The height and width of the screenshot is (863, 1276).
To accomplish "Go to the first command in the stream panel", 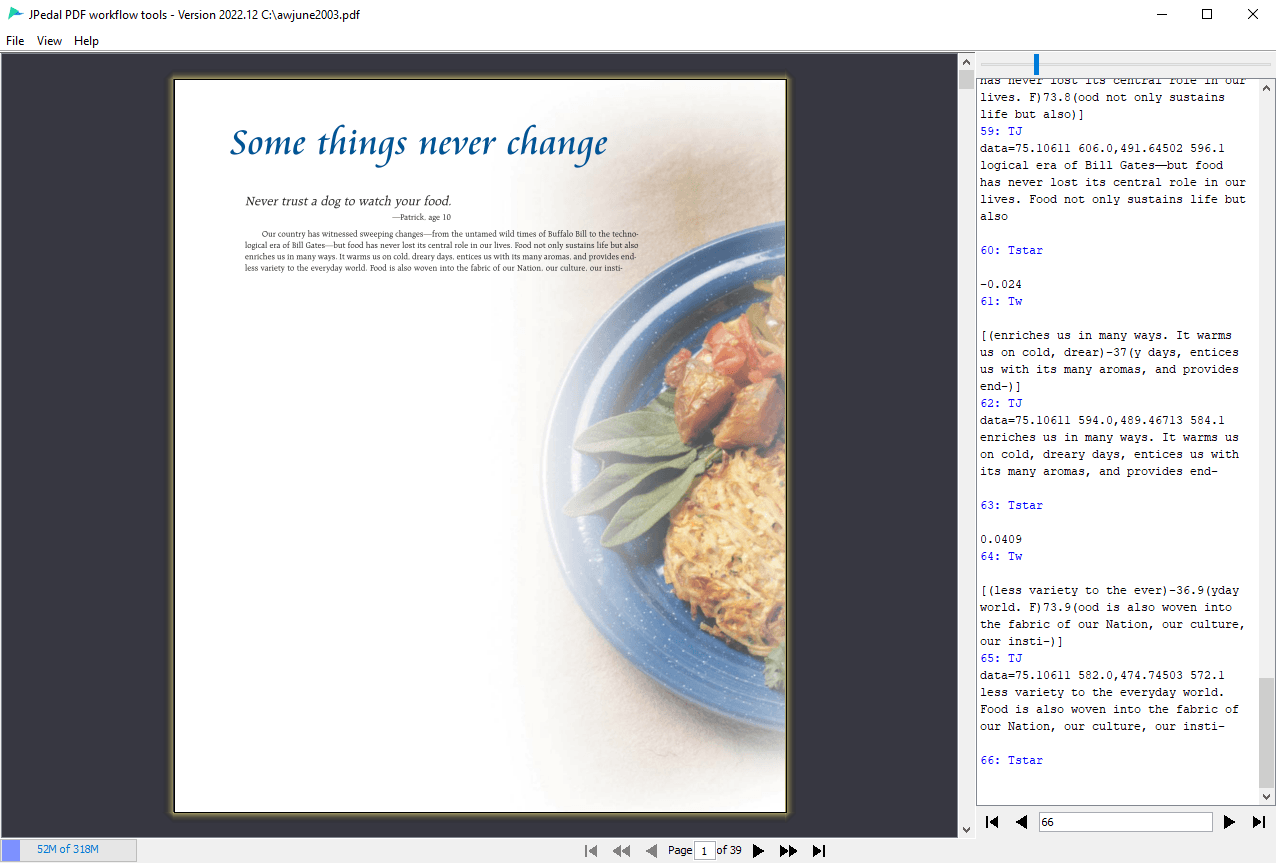I will click(x=991, y=822).
